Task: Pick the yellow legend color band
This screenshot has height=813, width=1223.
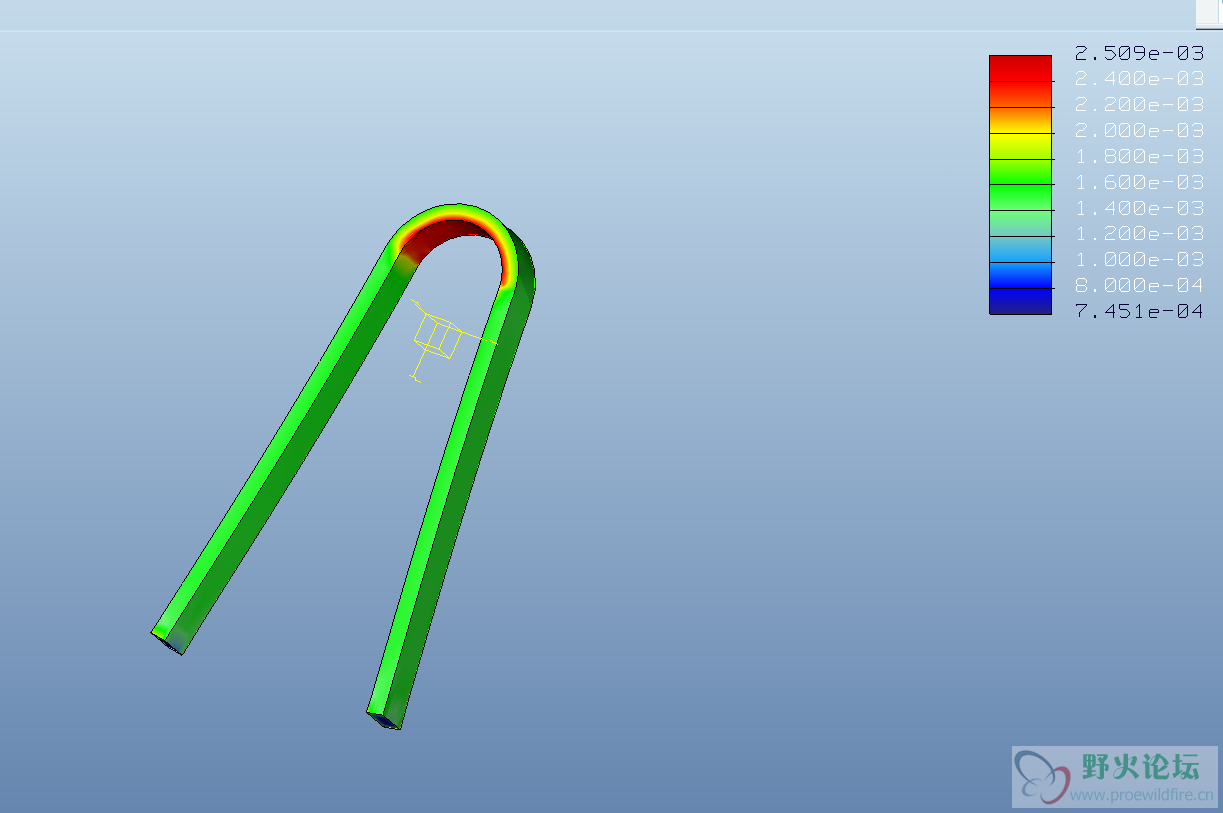Action: coord(1020,146)
